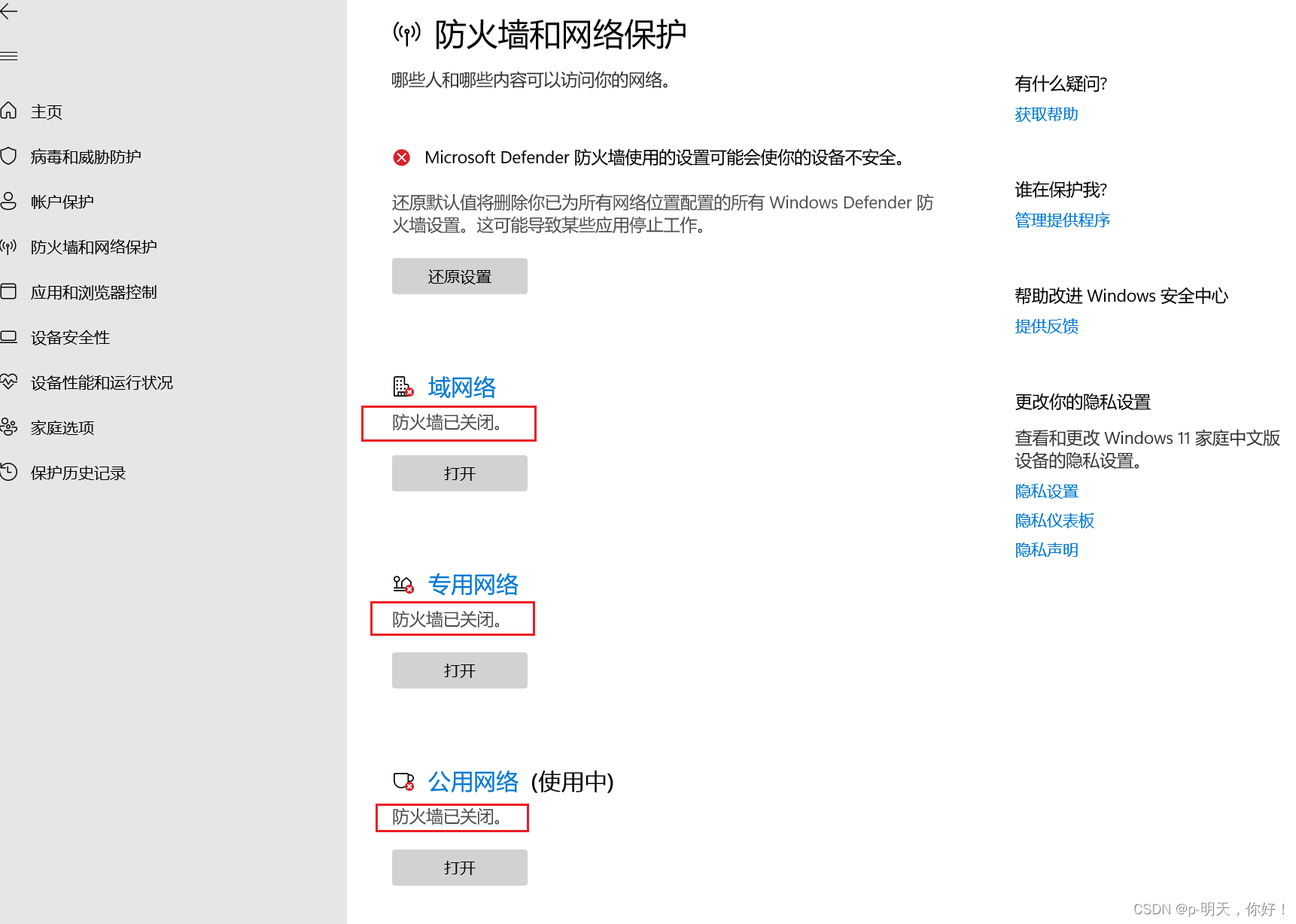Image resolution: width=1296 pixels, height=924 pixels.
Task: Click the 有什么疑问? heading
Action: [x=1061, y=83]
